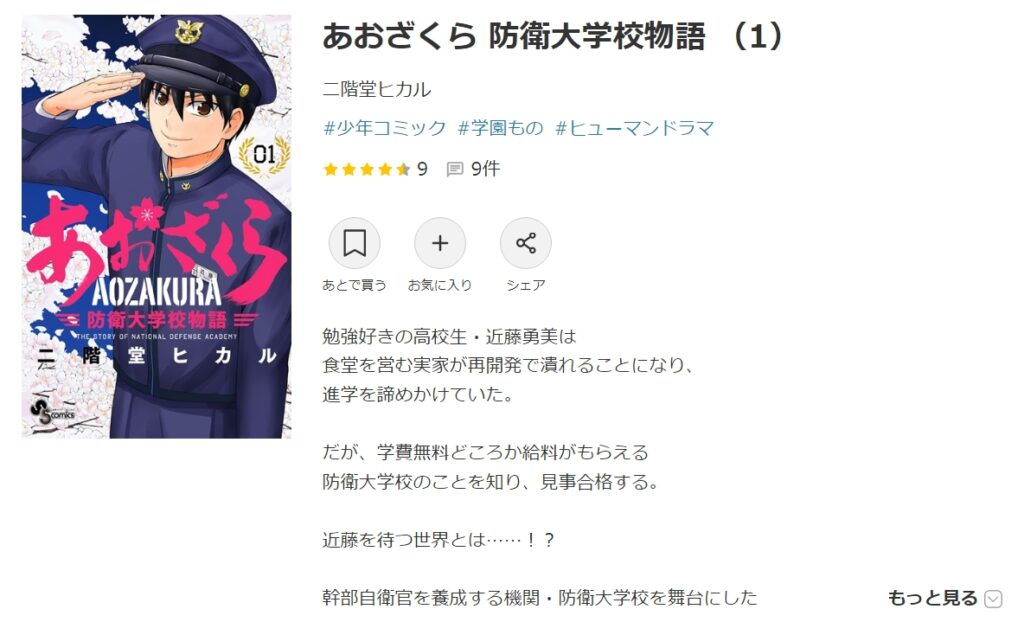Screen dimensions: 1024x622
Task: Click the title あおざくら 防衛大学校物語 (1)
Action: click(552, 36)
